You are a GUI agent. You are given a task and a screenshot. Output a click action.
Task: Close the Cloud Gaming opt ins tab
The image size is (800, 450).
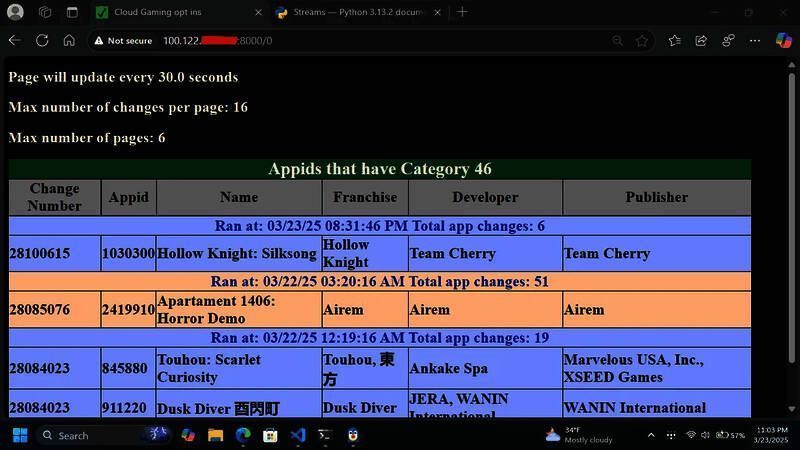[257, 12]
